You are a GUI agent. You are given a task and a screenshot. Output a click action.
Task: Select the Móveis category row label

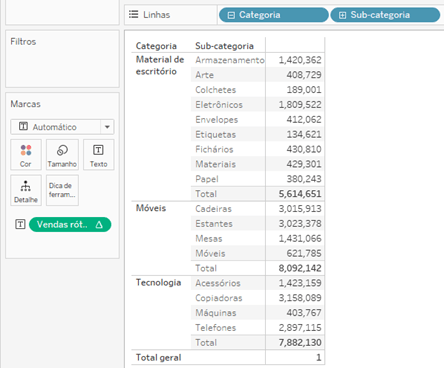coord(151,208)
